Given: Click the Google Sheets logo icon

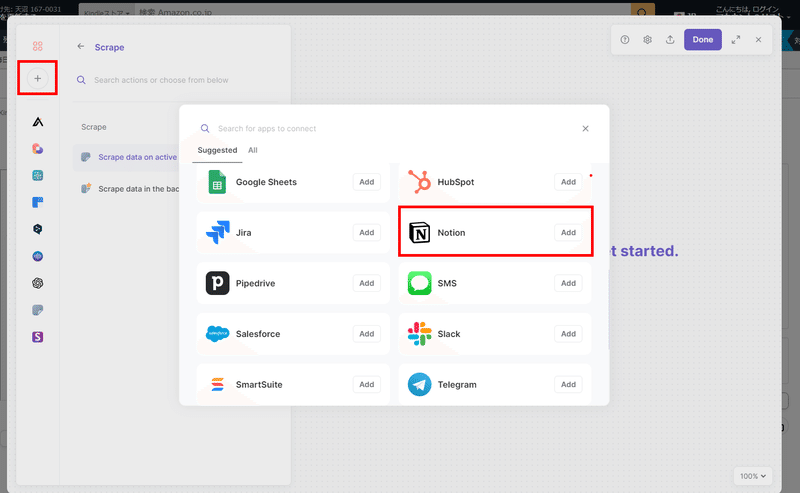Looking at the screenshot, I should tap(217, 182).
